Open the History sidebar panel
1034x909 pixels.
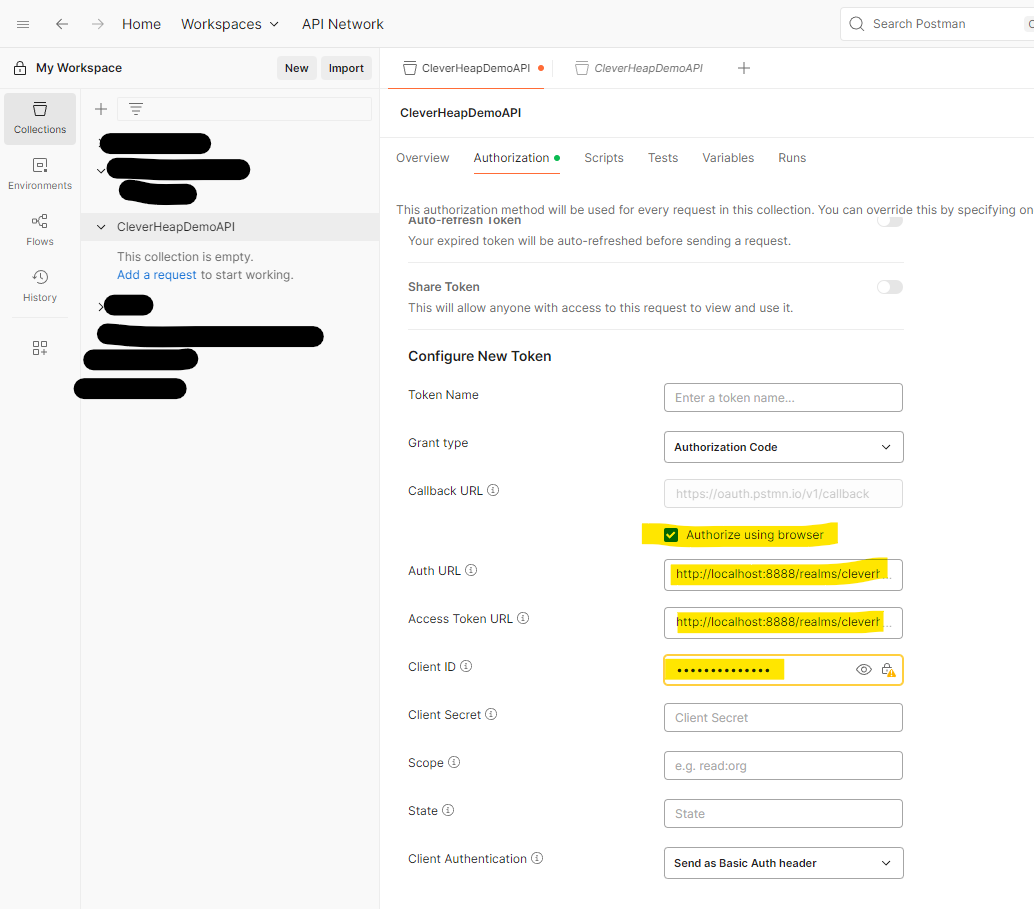tap(39, 286)
